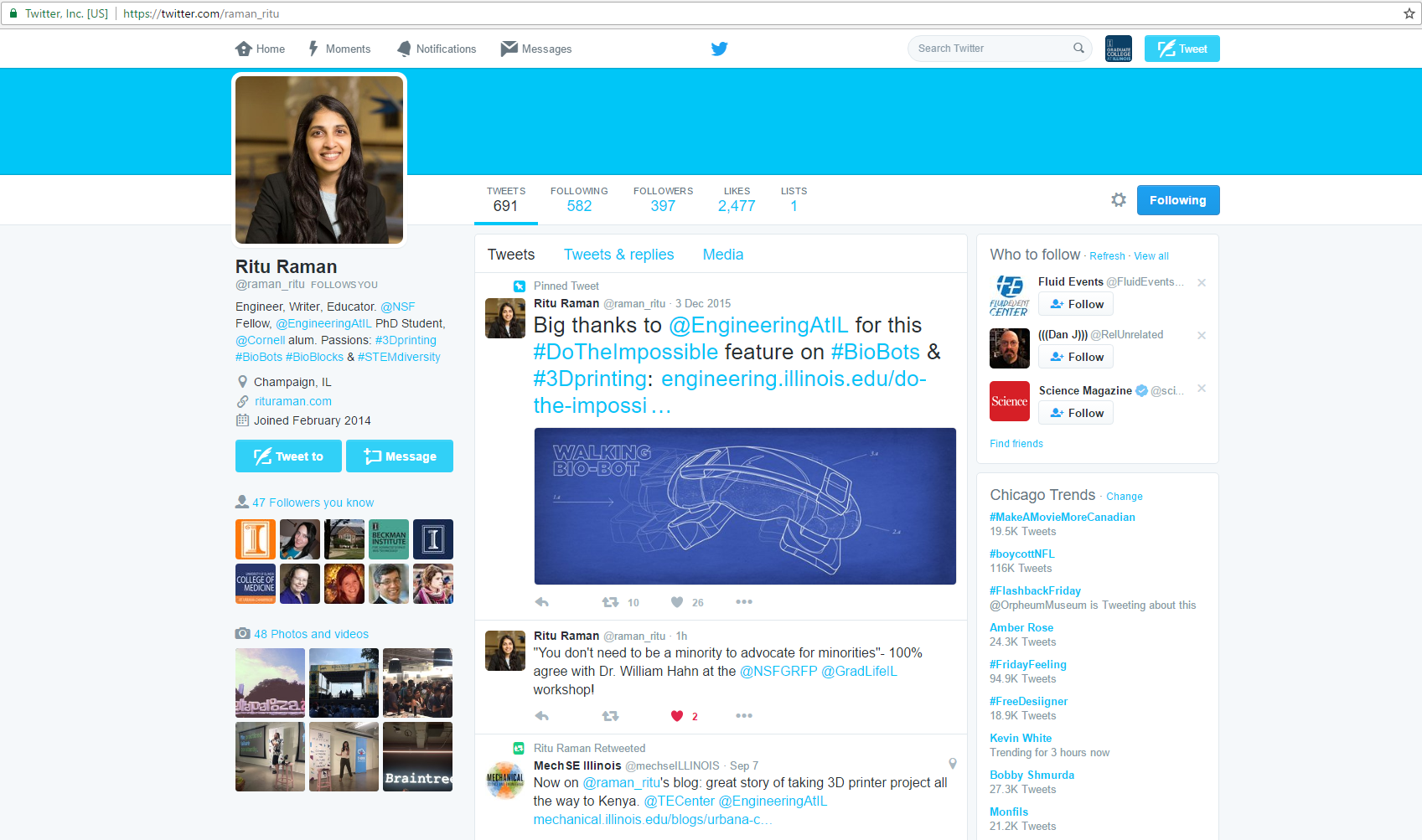Open 47 Followers you know
Viewport: 1422px width, 840px height.
pos(313,502)
